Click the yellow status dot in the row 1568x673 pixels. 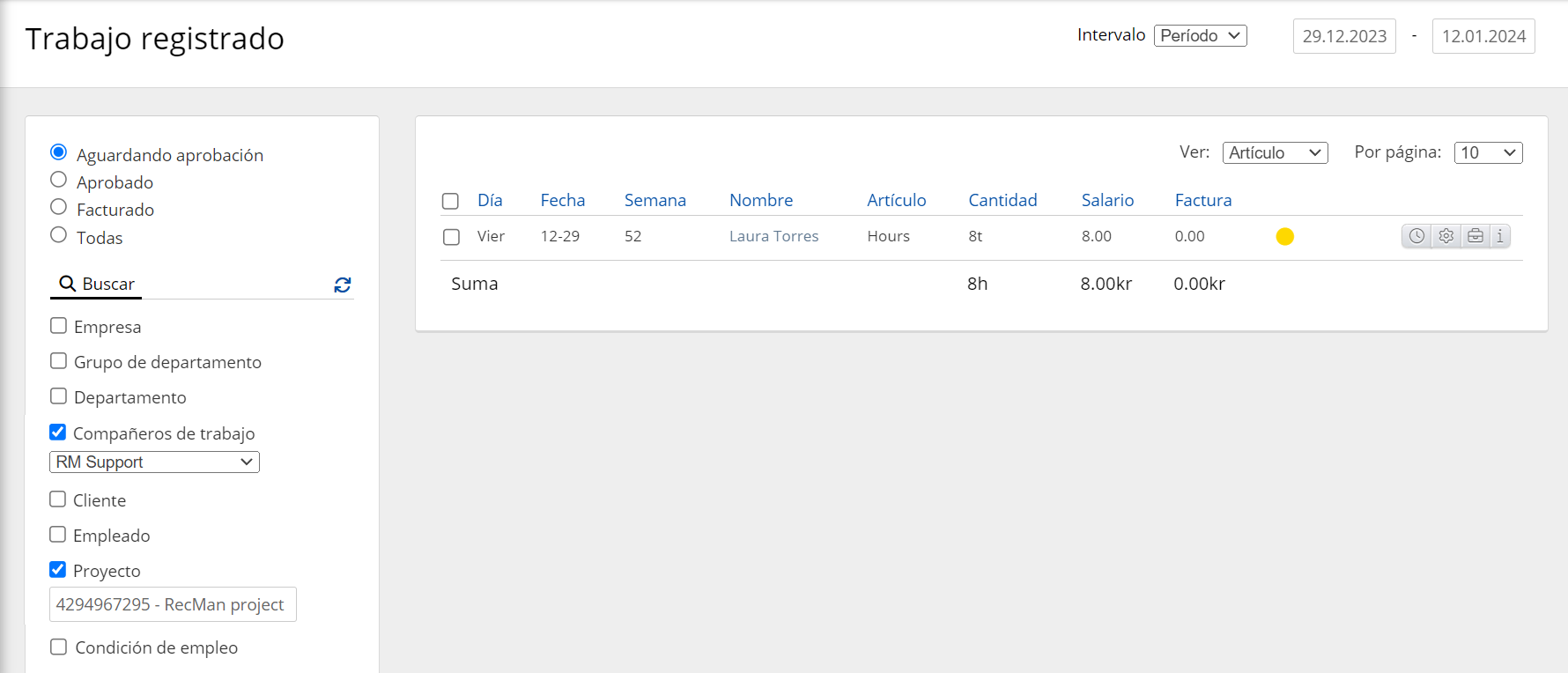click(x=1284, y=236)
